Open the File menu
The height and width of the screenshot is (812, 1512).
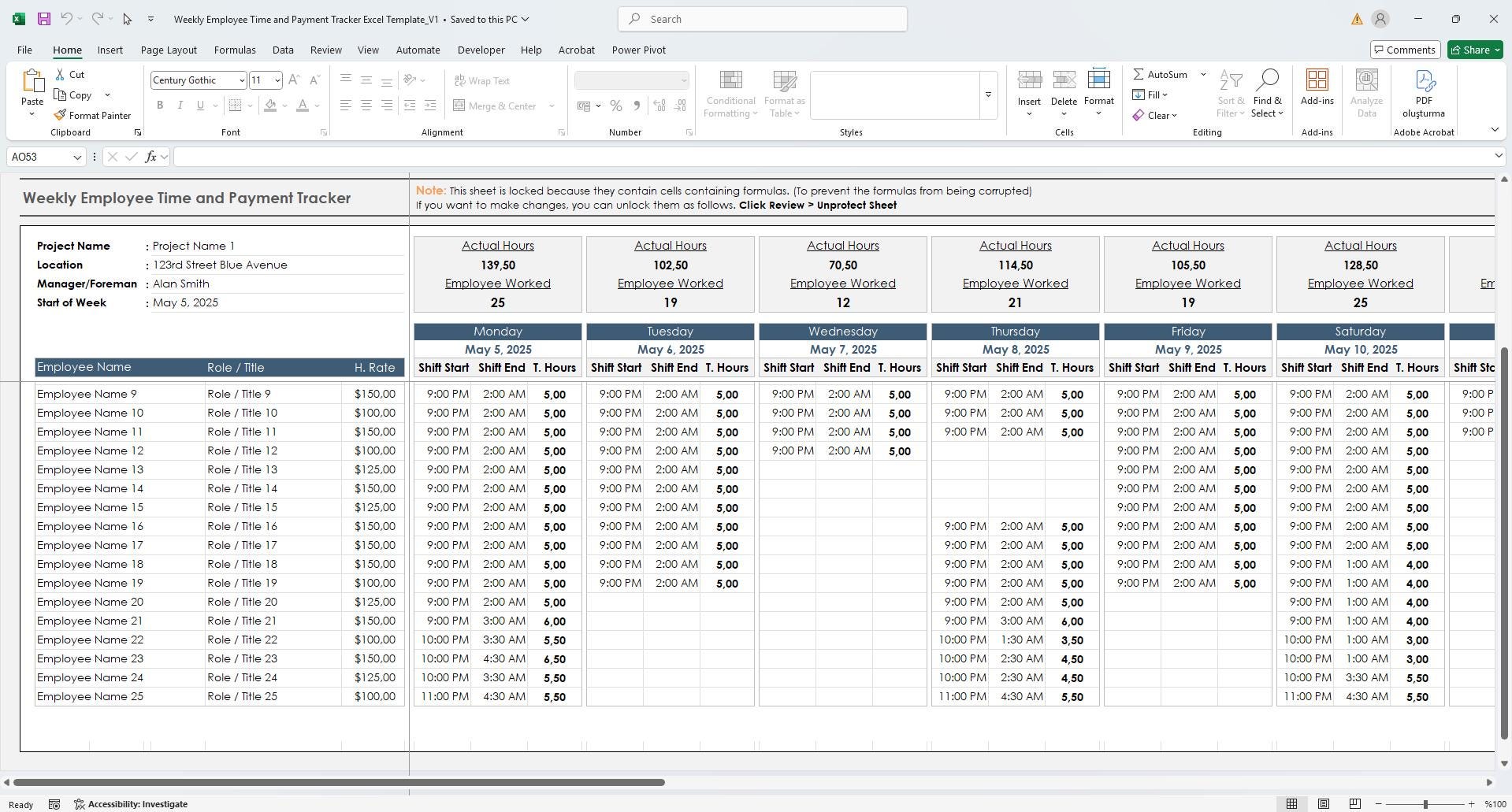24,50
